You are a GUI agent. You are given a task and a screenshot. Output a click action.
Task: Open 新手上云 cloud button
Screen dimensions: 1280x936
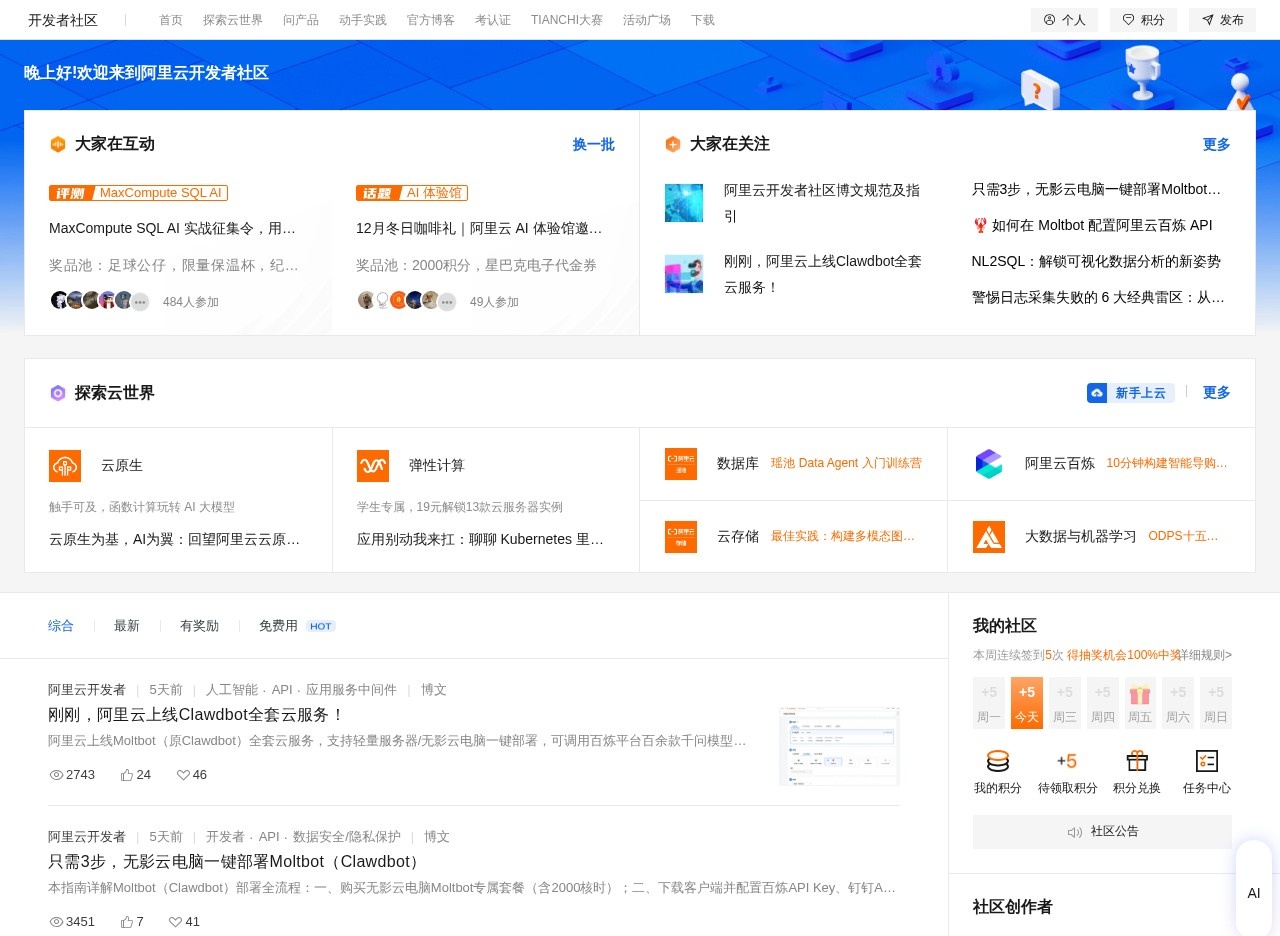[1130, 392]
